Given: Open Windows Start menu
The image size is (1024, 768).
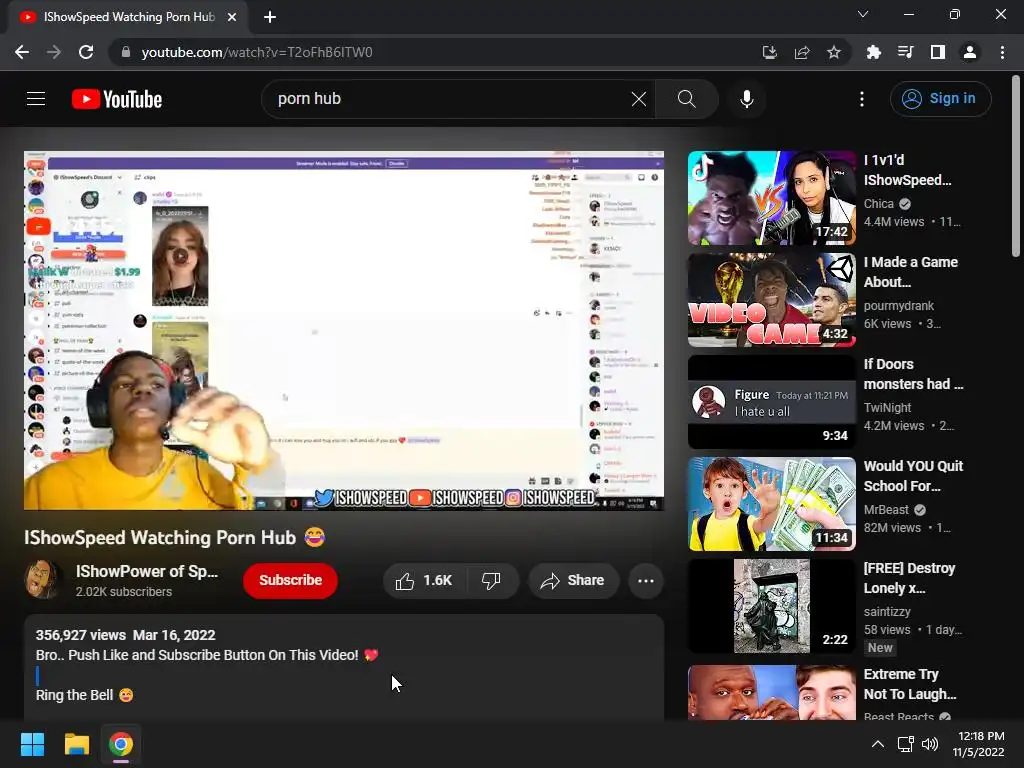Looking at the screenshot, I should coord(32,744).
